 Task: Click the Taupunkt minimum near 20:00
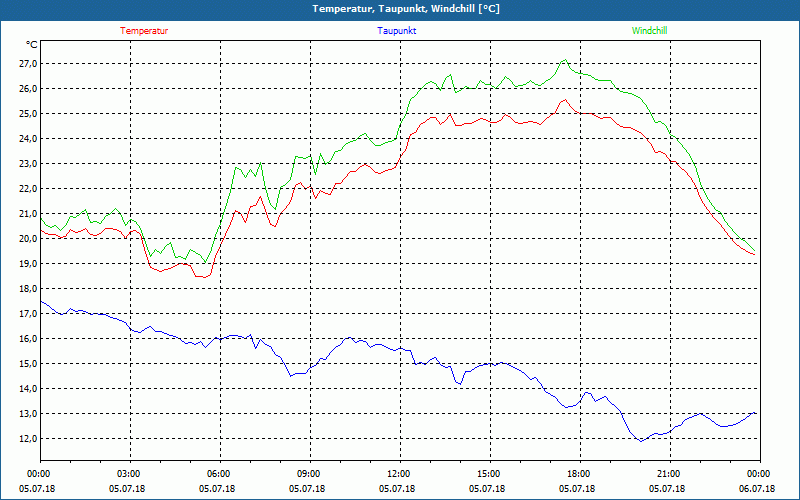point(641,441)
